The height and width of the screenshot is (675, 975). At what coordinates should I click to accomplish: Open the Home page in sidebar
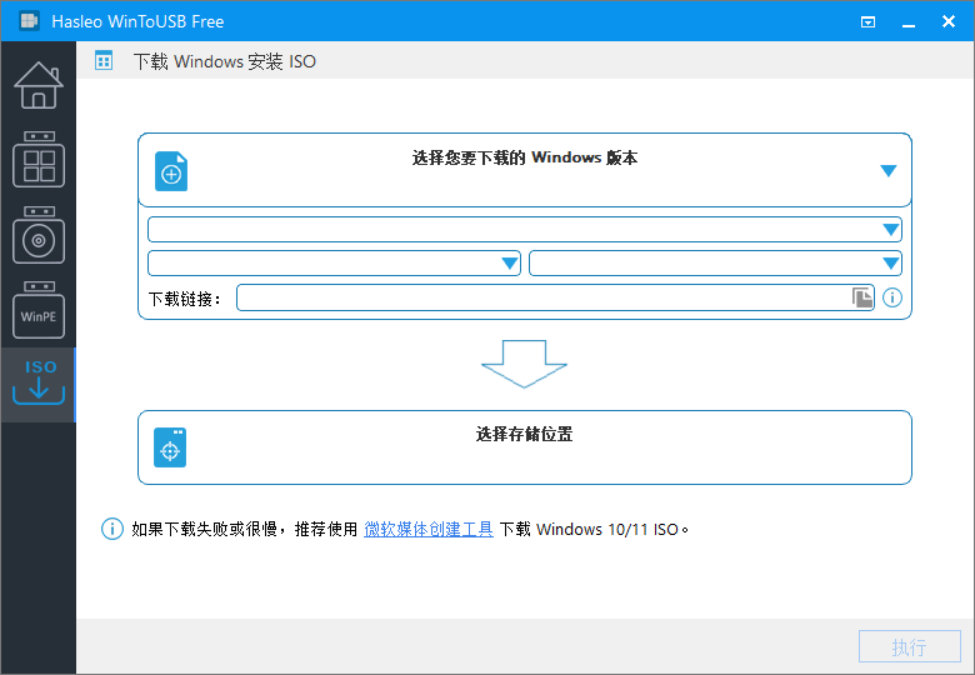click(x=39, y=86)
